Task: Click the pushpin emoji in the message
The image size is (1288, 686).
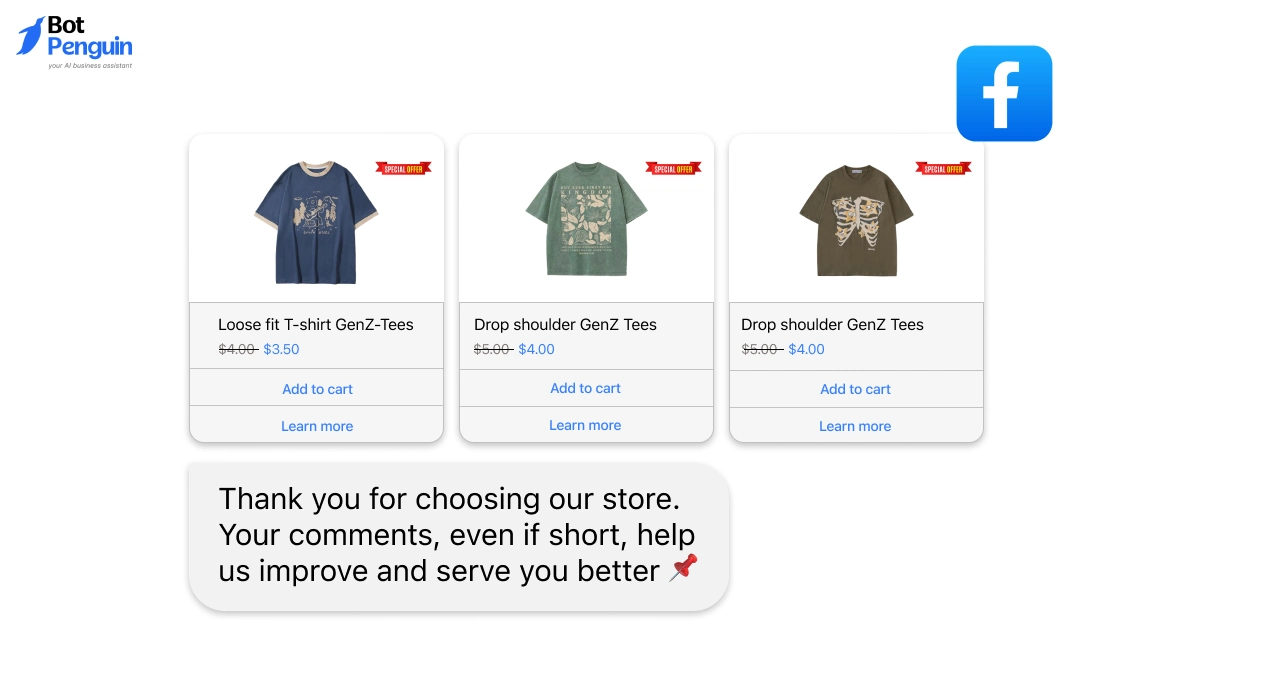Action: pyautogui.click(x=683, y=569)
